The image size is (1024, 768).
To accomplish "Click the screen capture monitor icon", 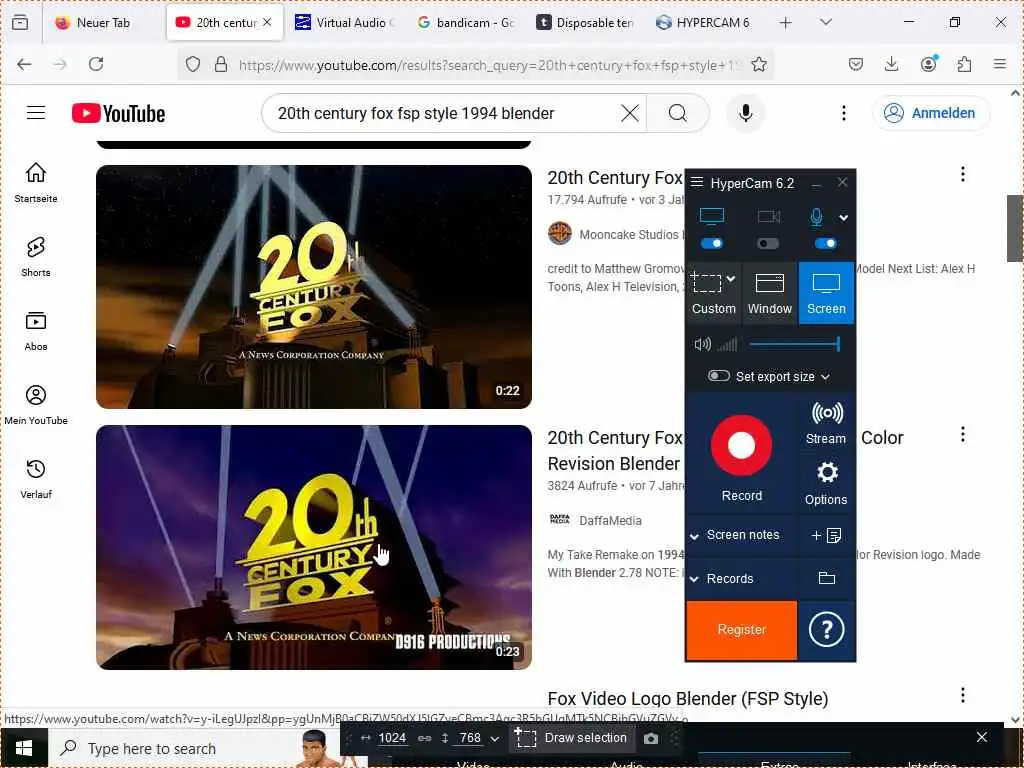I will click(x=711, y=216).
